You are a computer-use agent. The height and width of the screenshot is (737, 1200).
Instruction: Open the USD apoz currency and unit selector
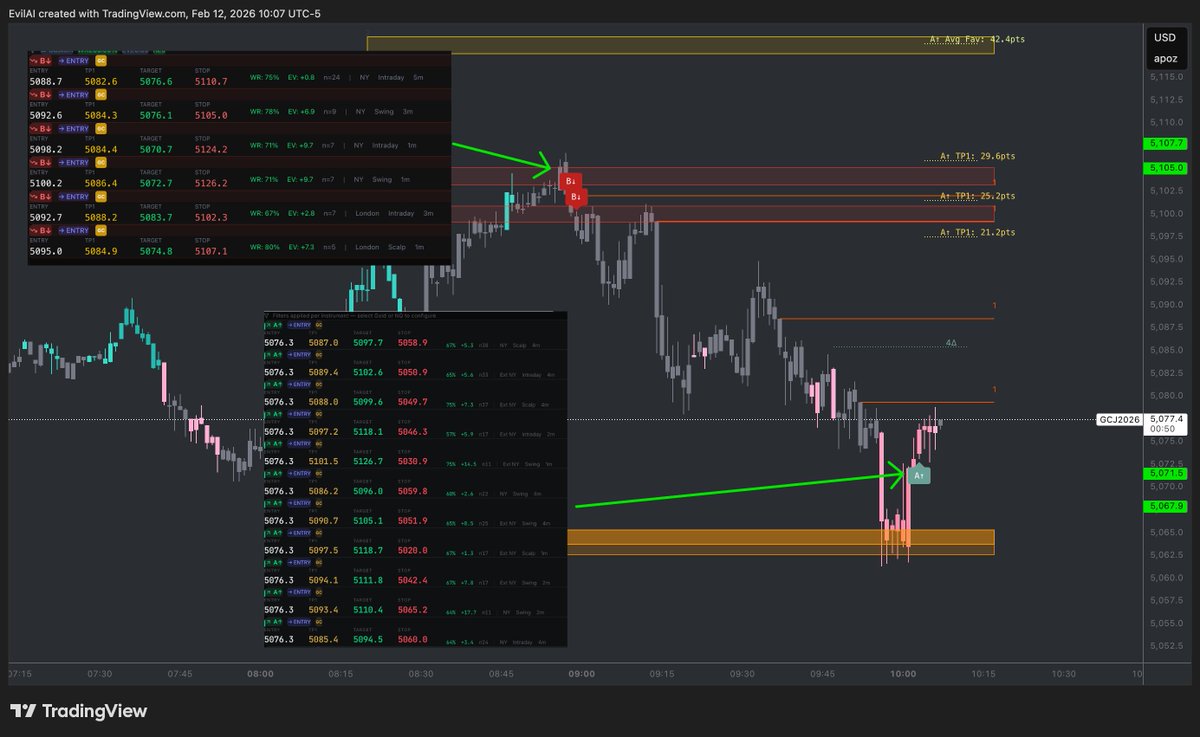[1165, 48]
